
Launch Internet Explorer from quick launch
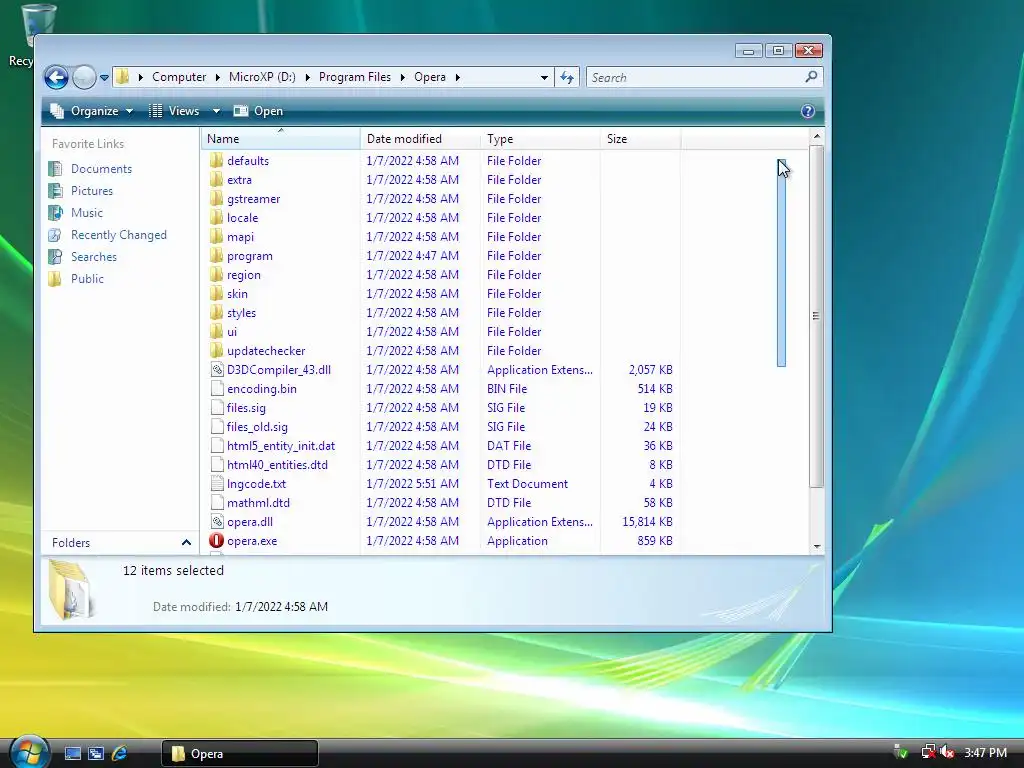click(120, 754)
